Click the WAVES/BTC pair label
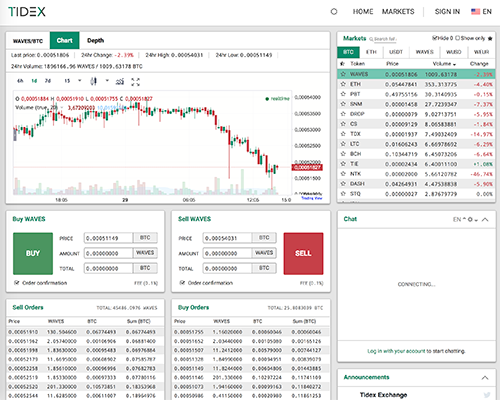Viewport: 500px width, 400px height. 28,41
